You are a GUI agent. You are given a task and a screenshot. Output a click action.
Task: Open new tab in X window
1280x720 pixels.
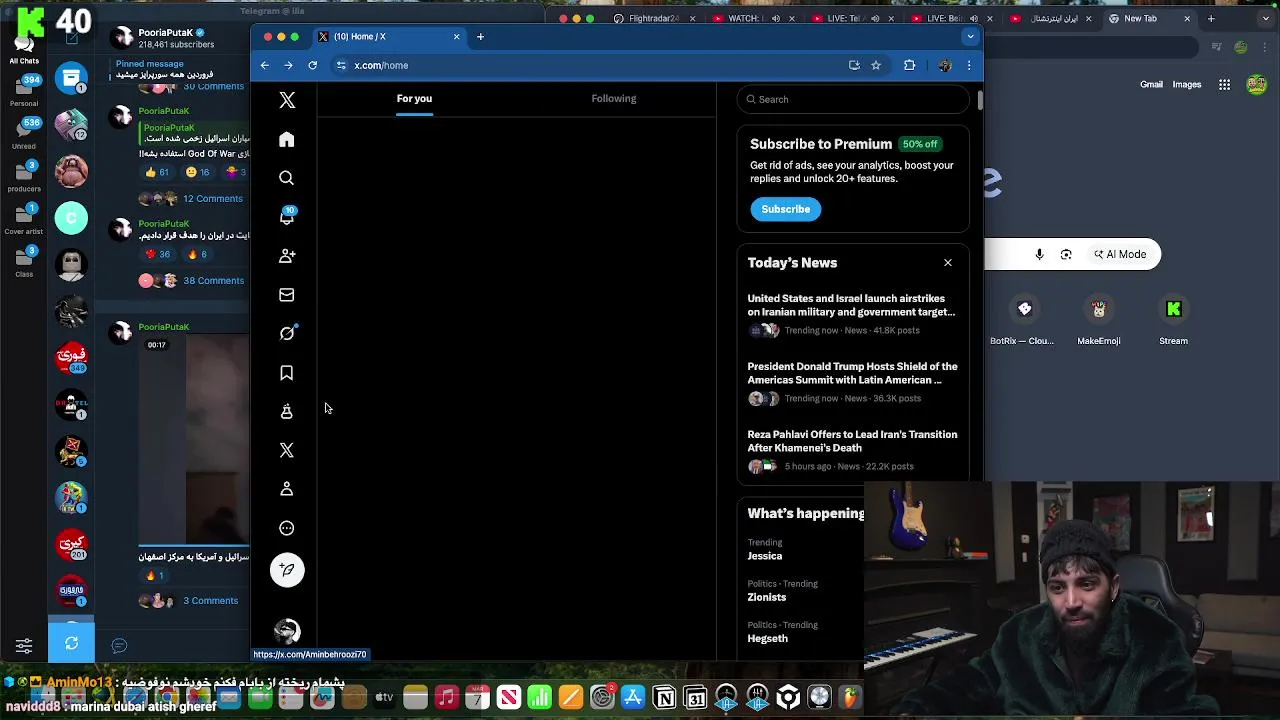(x=480, y=37)
